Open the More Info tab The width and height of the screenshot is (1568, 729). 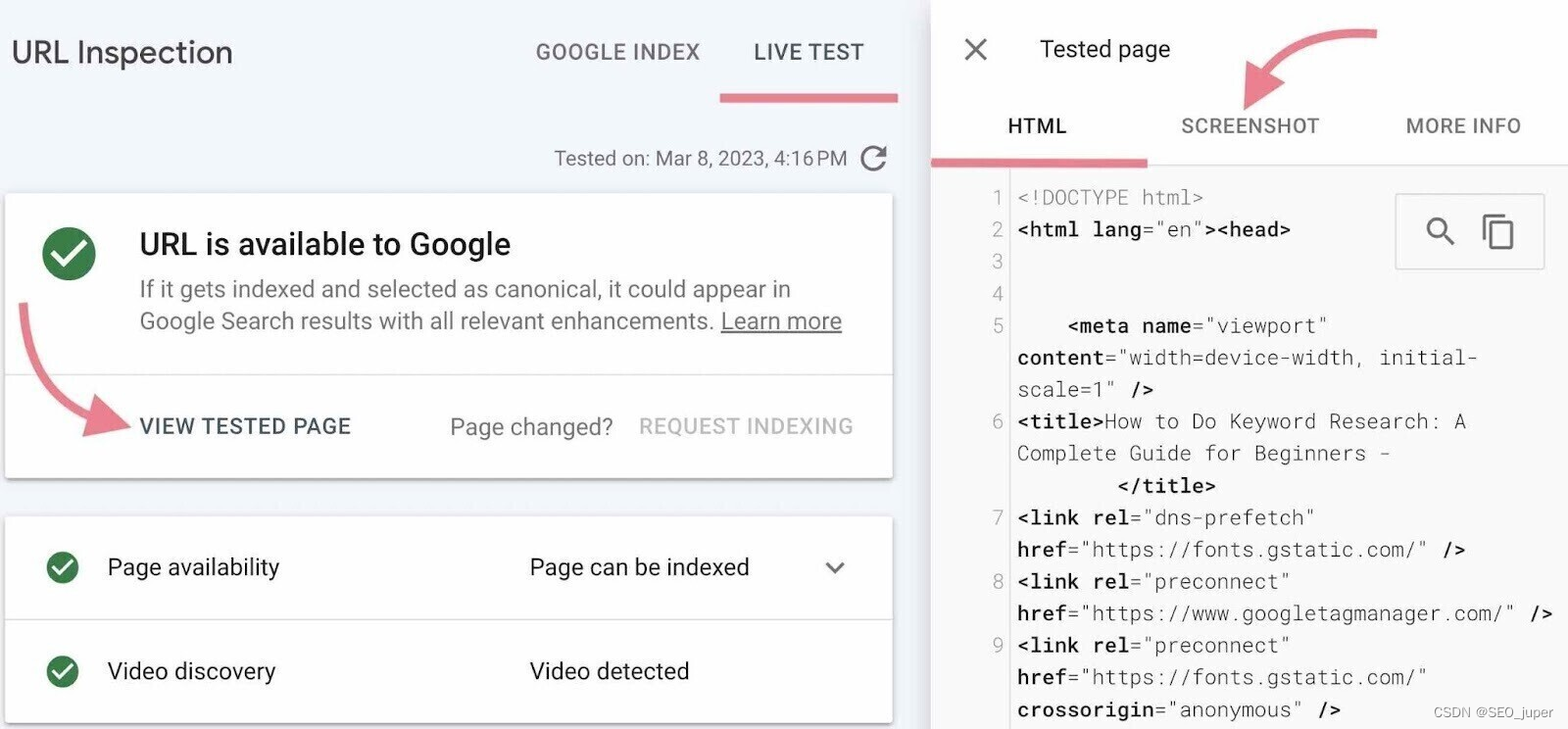1463,126
